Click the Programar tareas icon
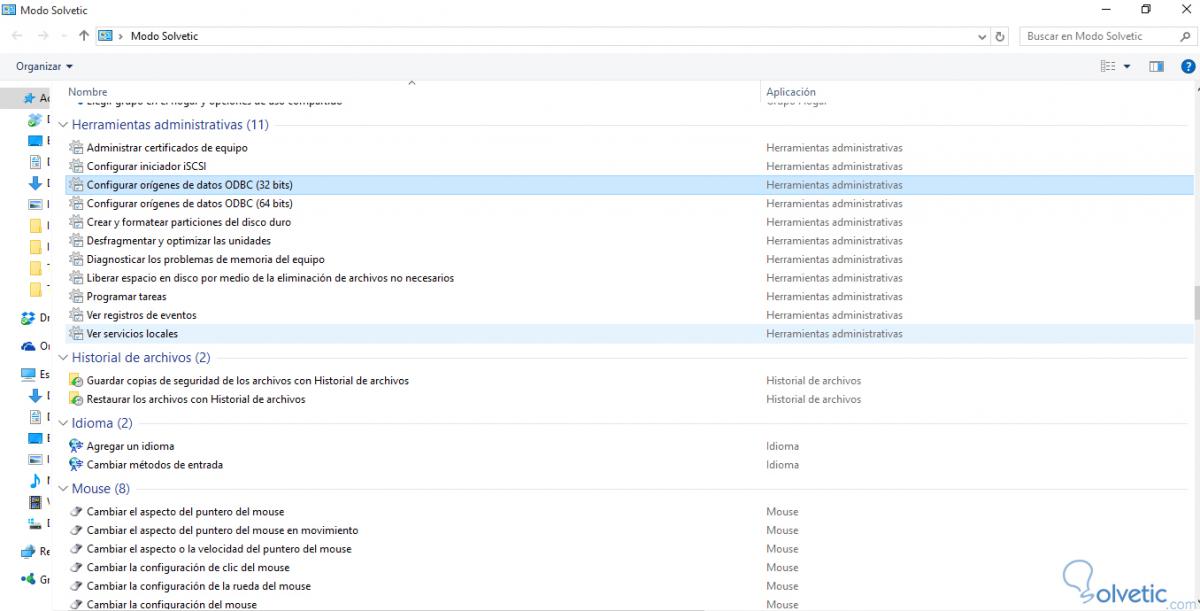This screenshot has height=611, width=1200. pos(76,296)
